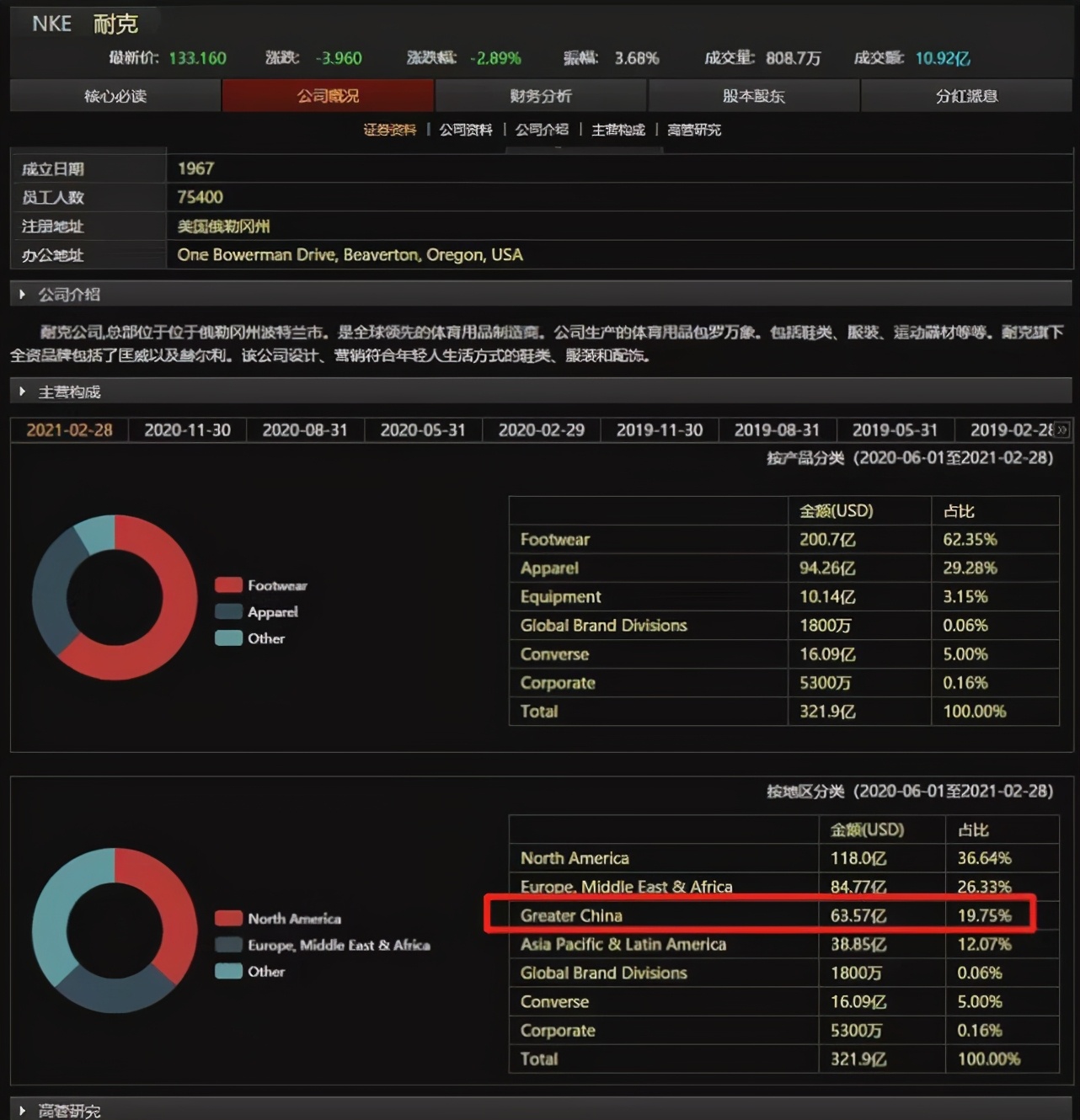Expand the 高管研究 section at the bottom
1080x1120 pixels.
pyautogui.click(x=23, y=1111)
